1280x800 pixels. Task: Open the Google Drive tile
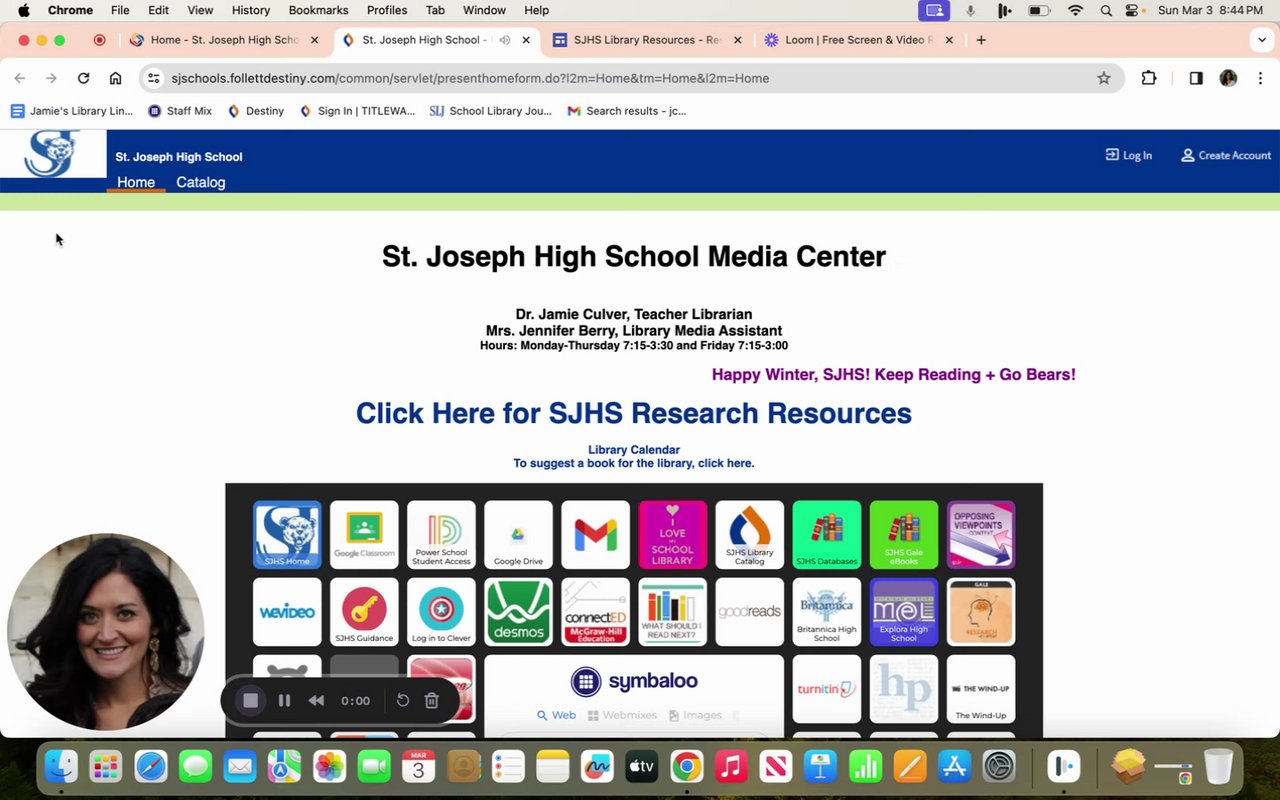point(518,535)
